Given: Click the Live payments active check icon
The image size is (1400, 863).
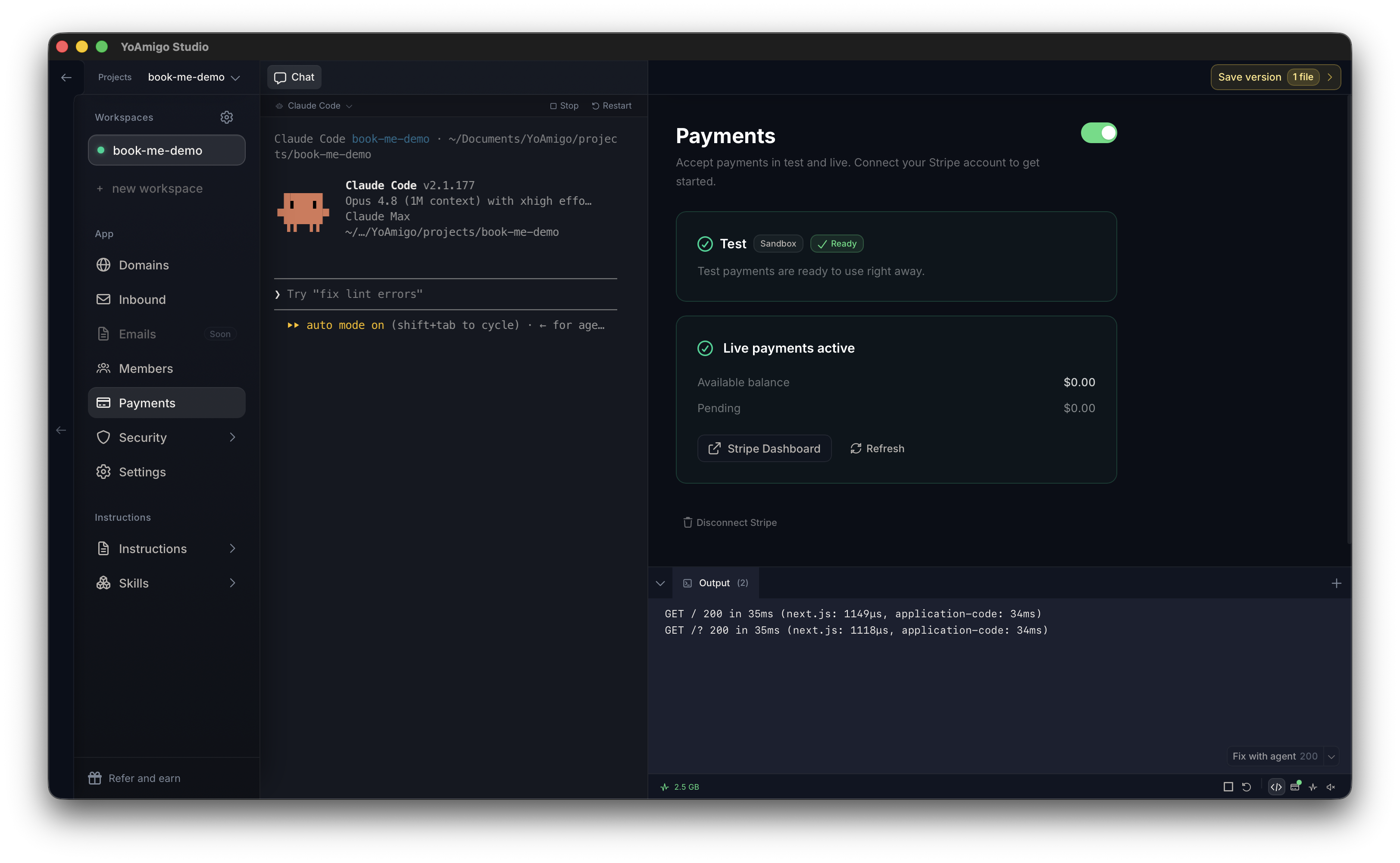Looking at the screenshot, I should [705, 348].
